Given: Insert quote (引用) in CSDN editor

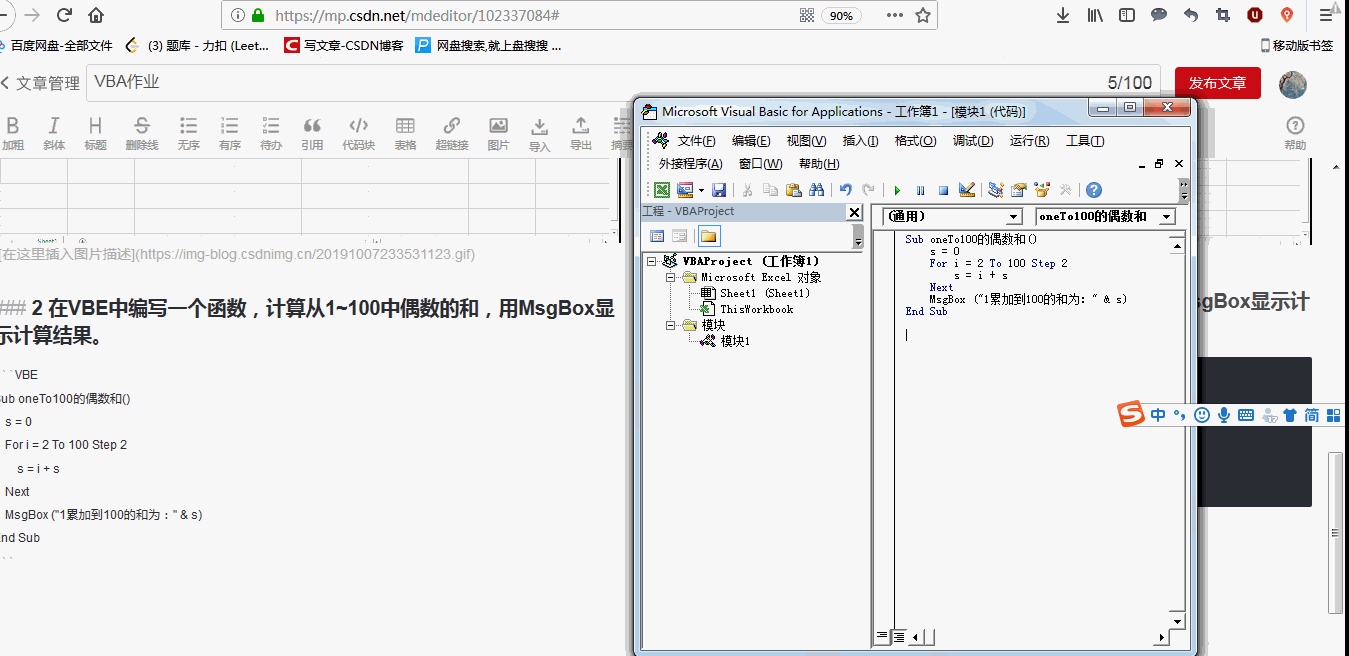Looking at the screenshot, I should coord(312,133).
